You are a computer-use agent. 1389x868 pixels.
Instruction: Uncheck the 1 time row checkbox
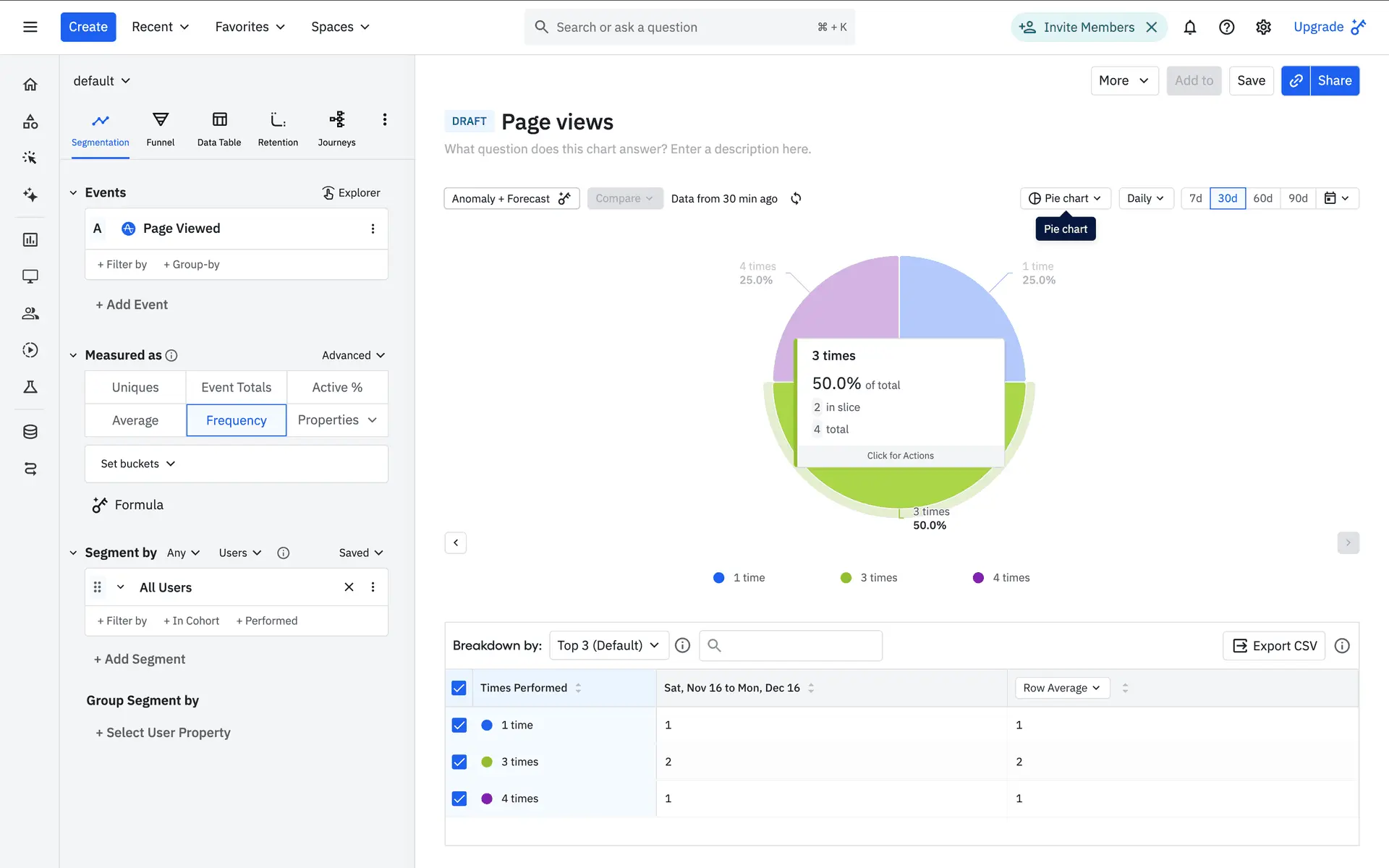[459, 725]
